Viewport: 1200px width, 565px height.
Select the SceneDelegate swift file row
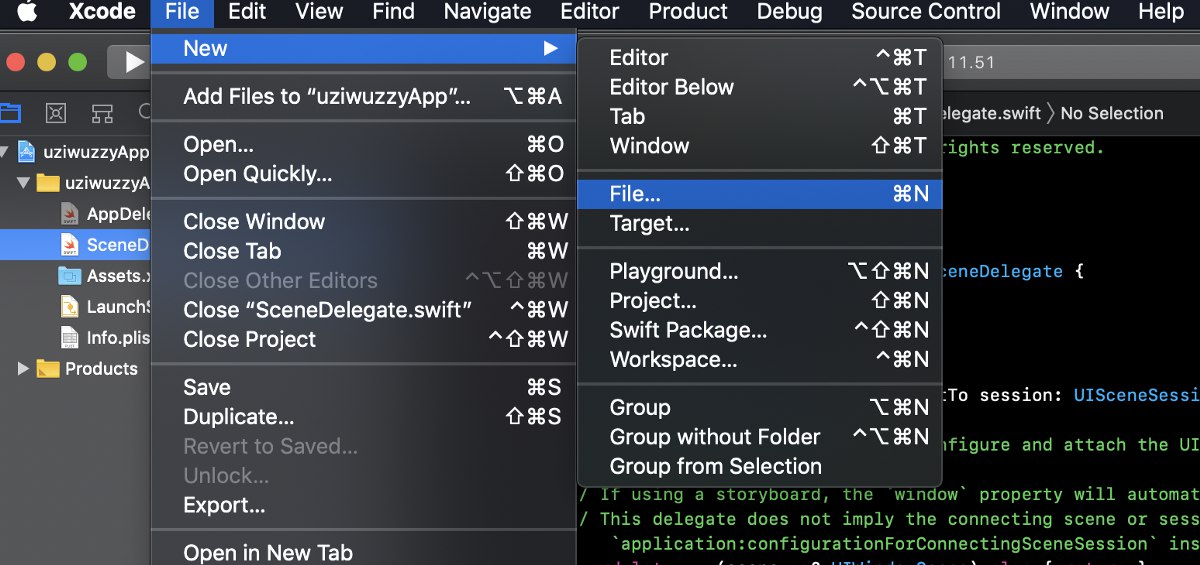click(x=75, y=245)
